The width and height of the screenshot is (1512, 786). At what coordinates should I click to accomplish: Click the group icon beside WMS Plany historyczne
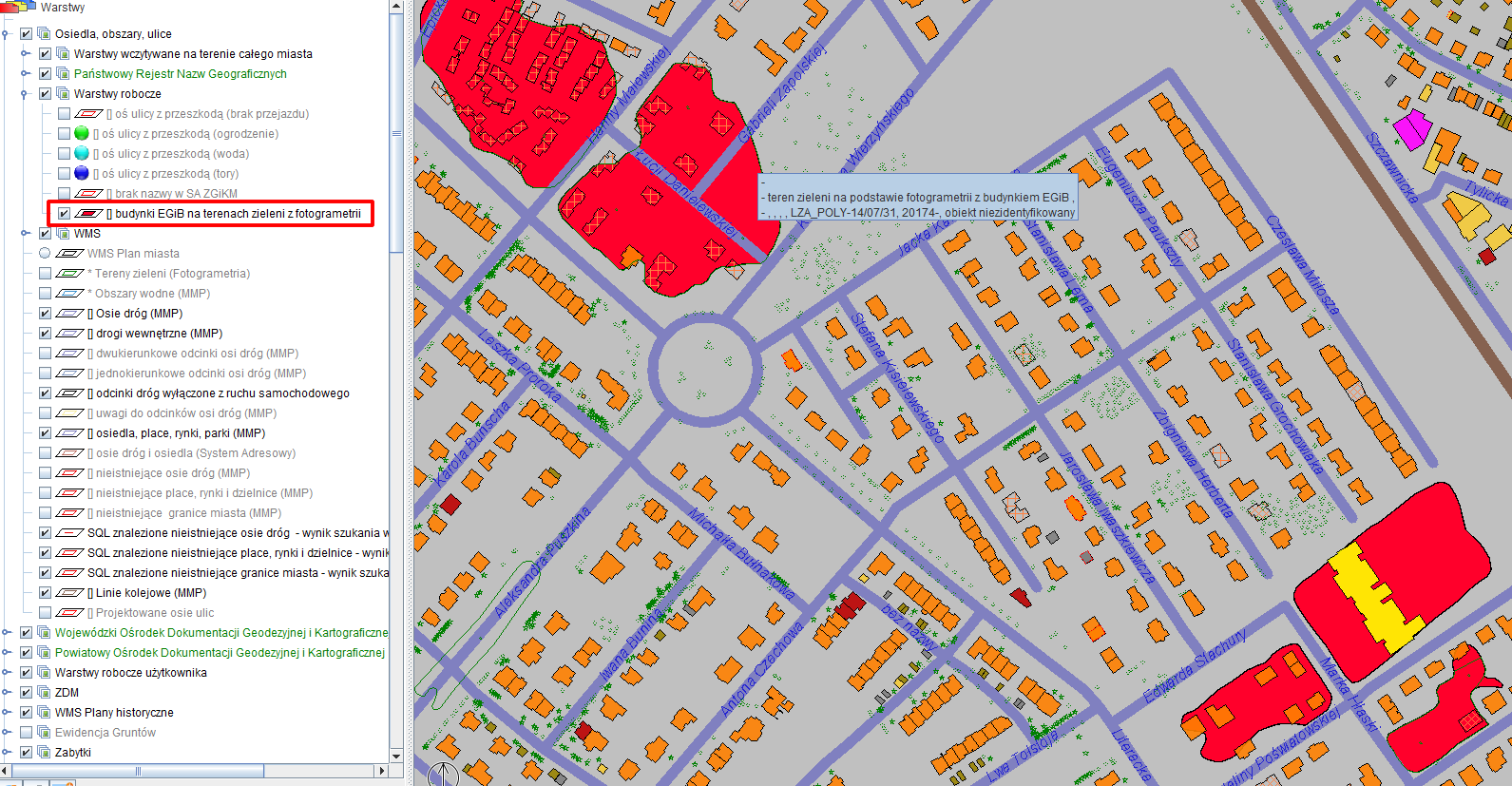(x=43, y=713)
